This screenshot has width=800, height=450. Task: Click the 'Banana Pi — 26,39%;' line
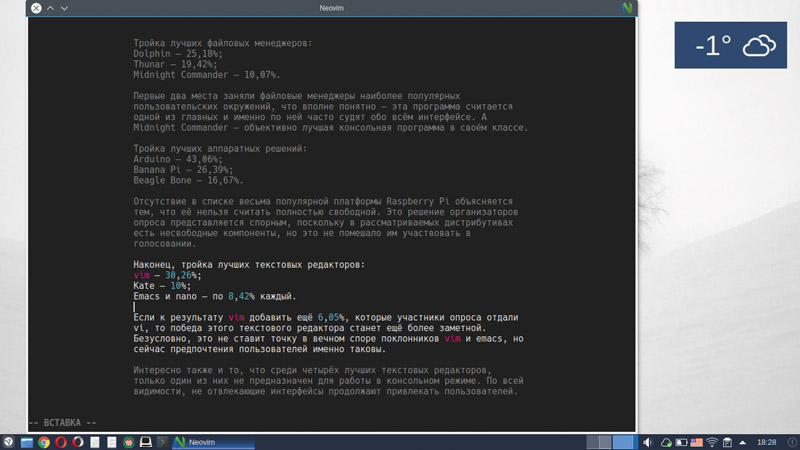183,170
